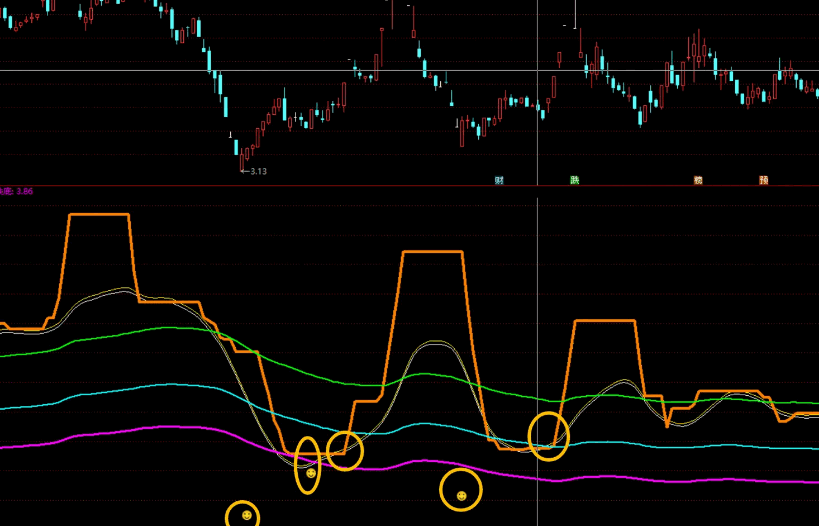Click the yellow circle right of the oval
819x526 pixels.
tap(345, 450)
